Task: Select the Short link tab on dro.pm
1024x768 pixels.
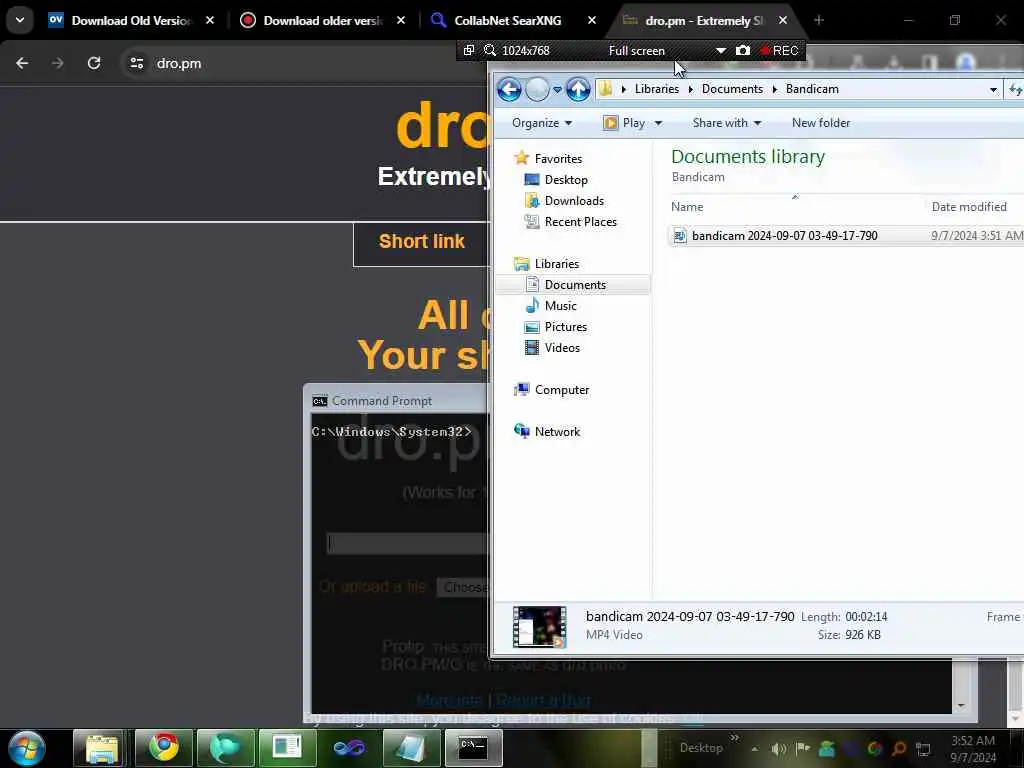Action: coord(421,242)
